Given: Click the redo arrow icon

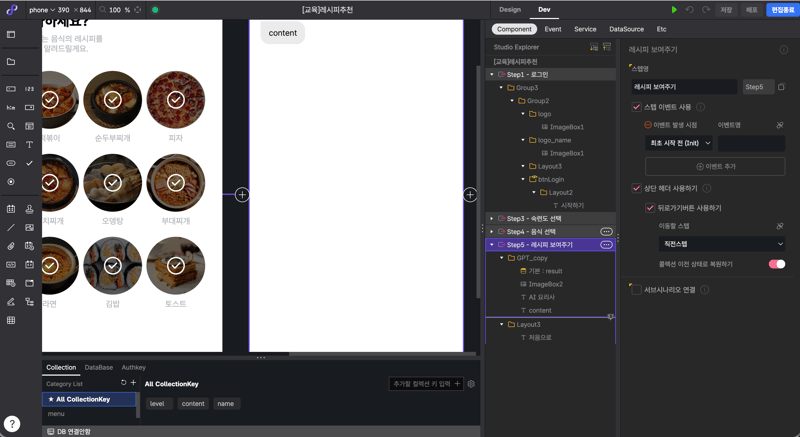Looking at the screenshot, I should [706, 10].
